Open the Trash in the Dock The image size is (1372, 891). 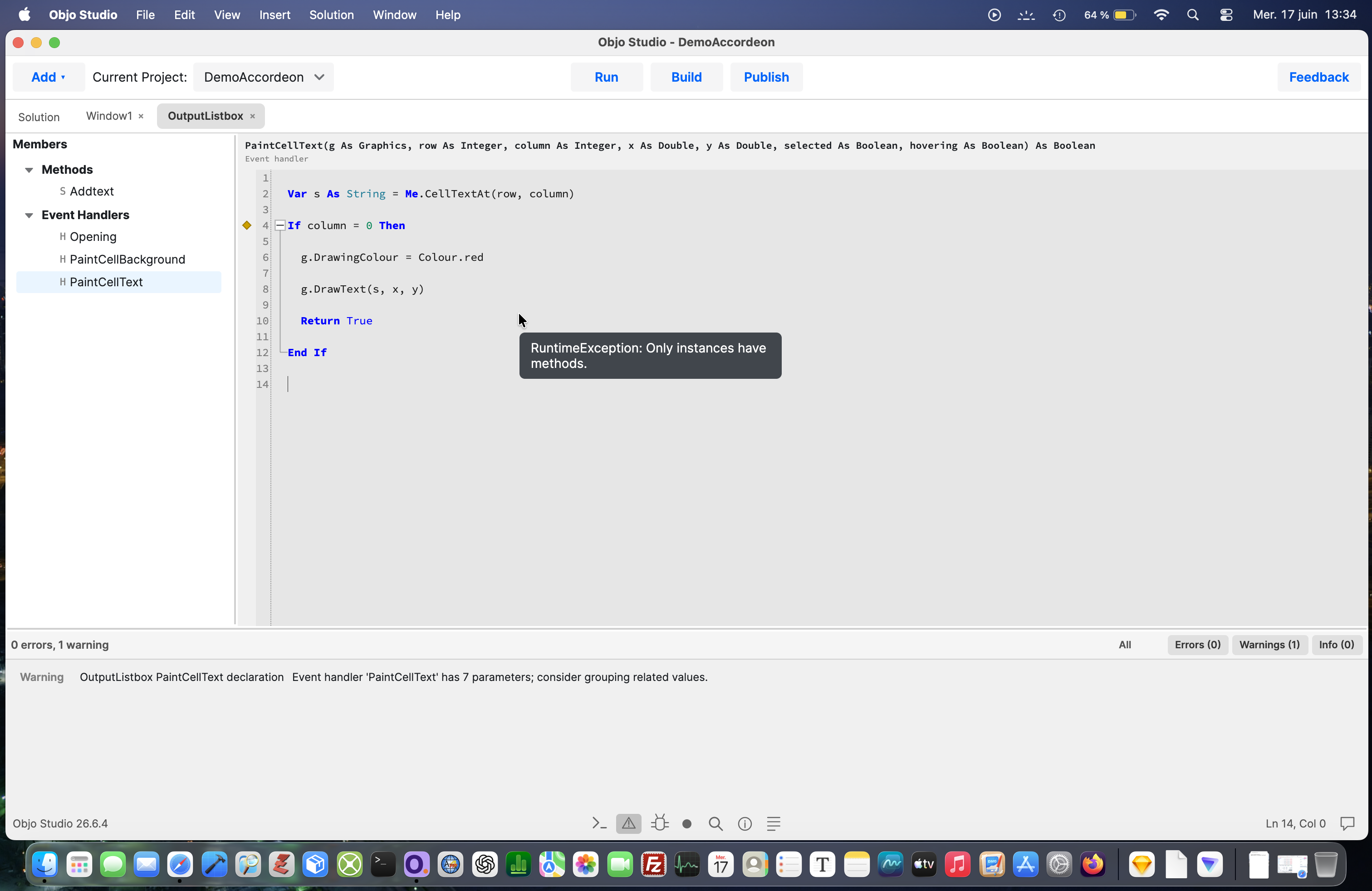1325,864
